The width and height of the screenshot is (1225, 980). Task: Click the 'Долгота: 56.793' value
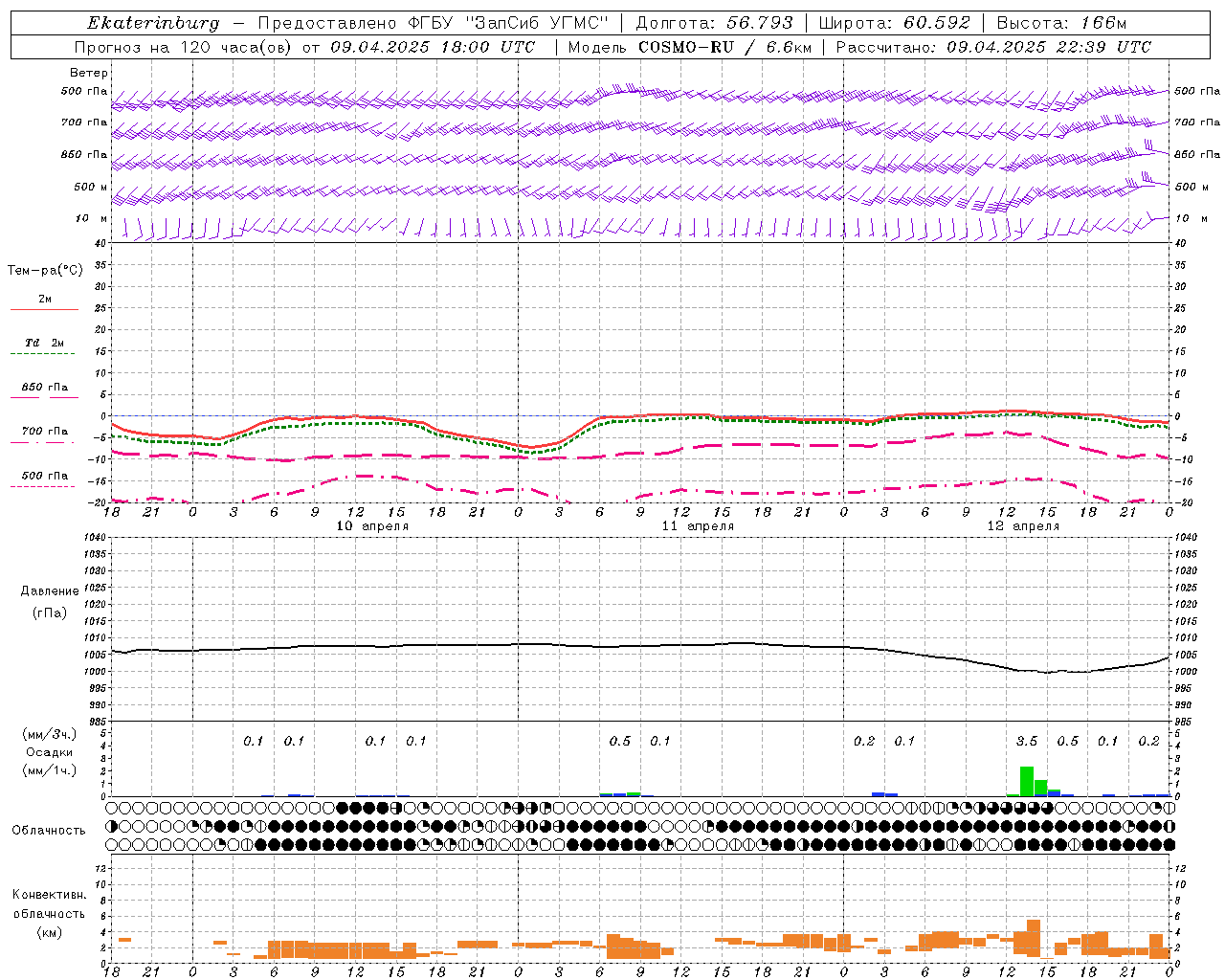click(x=714, y=23)
